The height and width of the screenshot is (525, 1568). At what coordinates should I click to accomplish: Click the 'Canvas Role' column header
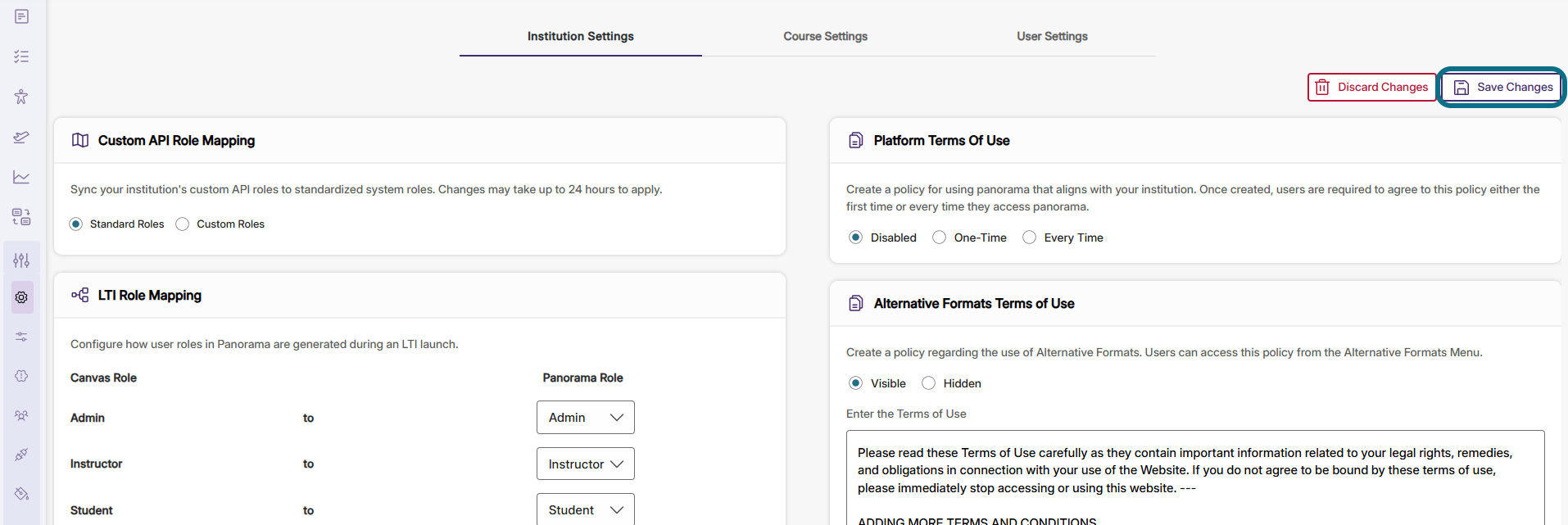(103, 378)
